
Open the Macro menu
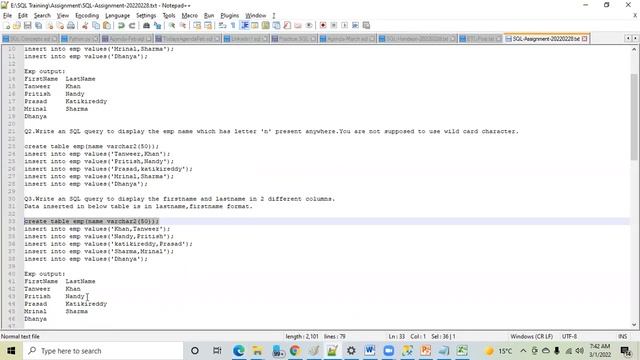coord(189,16)
